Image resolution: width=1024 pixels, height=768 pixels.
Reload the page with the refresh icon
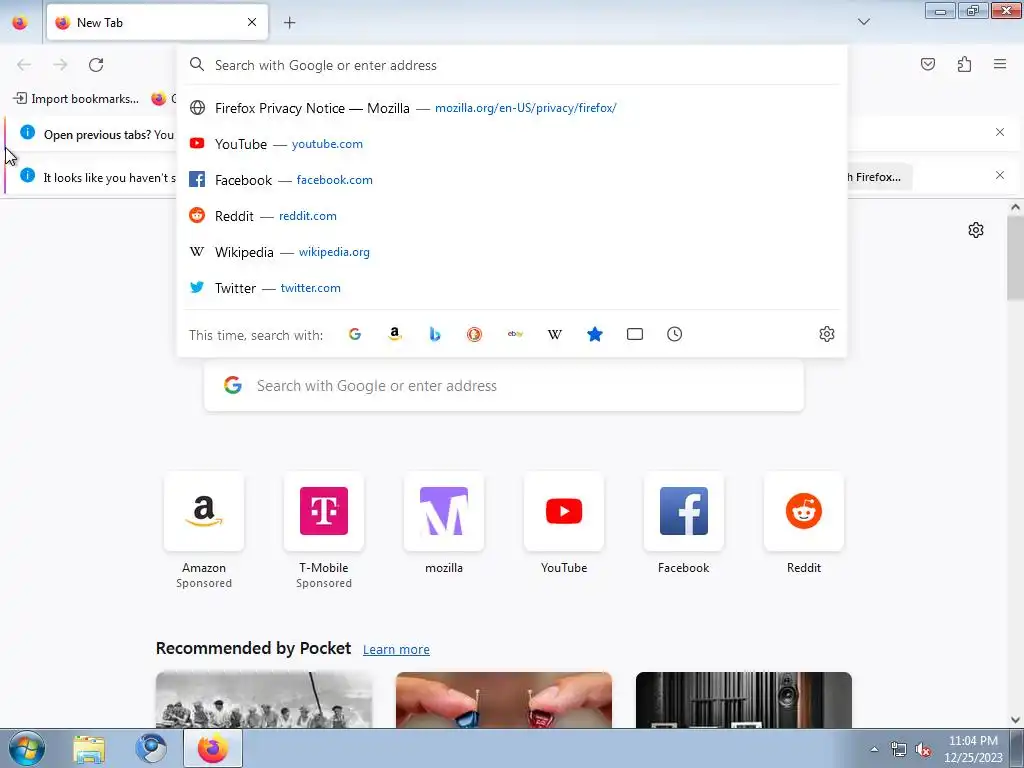click(x=96, y=65)
